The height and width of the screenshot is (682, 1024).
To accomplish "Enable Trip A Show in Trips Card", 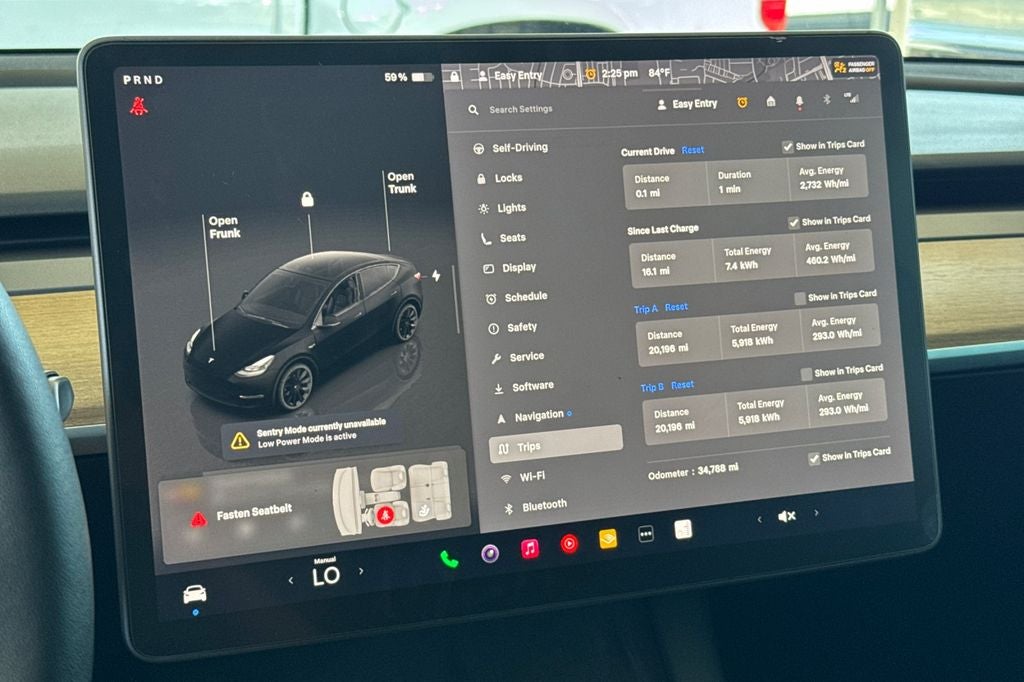I will click(800, 299).
